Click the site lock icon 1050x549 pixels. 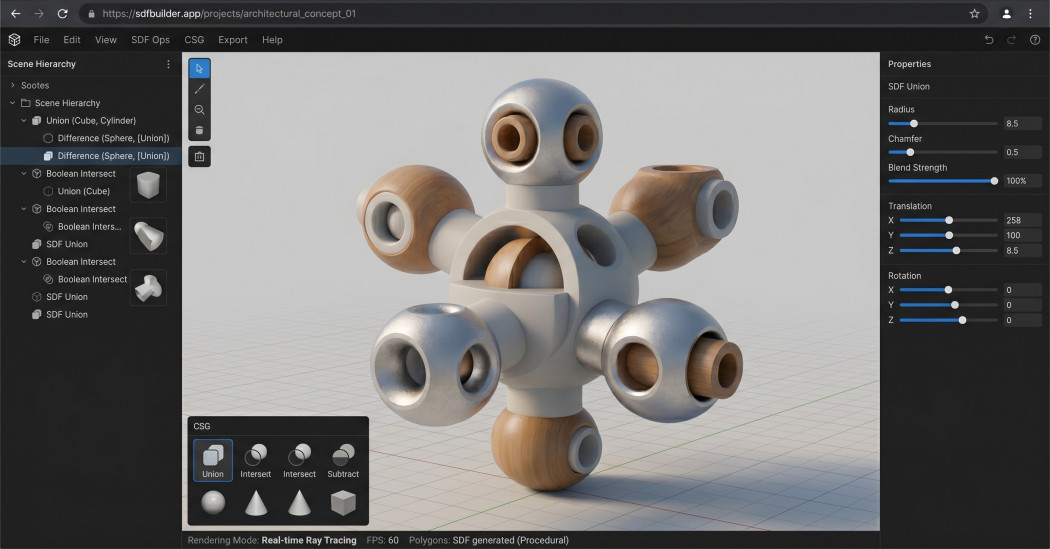(x=92, y=13)
